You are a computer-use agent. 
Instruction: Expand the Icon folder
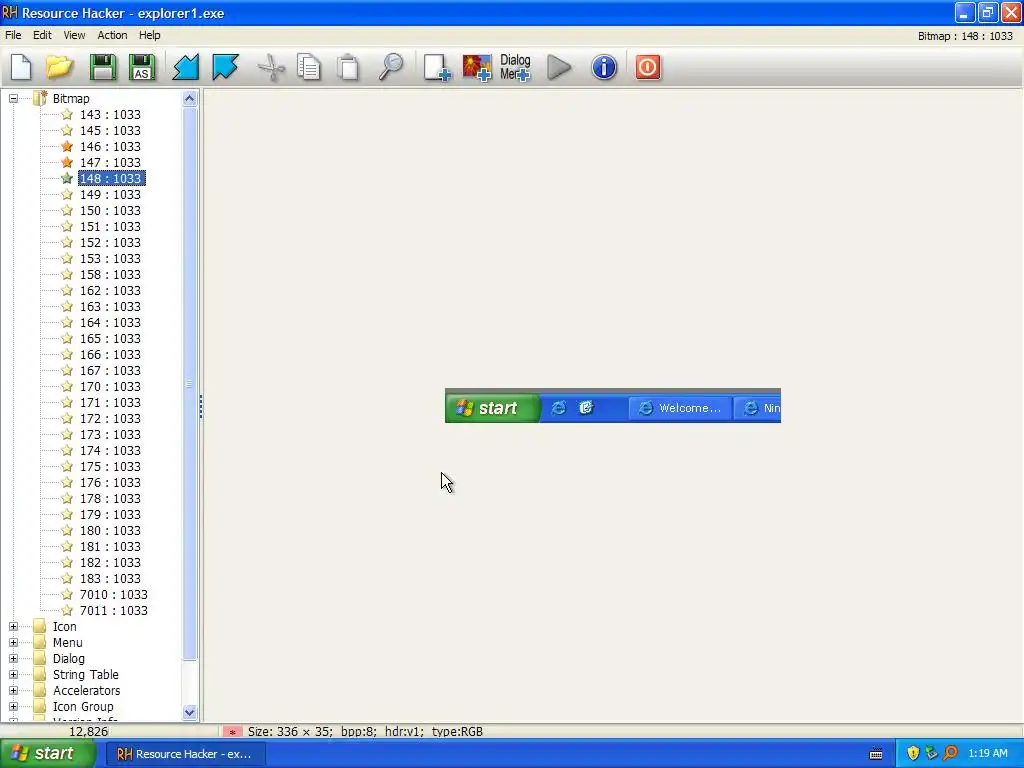tap(13, 626)
